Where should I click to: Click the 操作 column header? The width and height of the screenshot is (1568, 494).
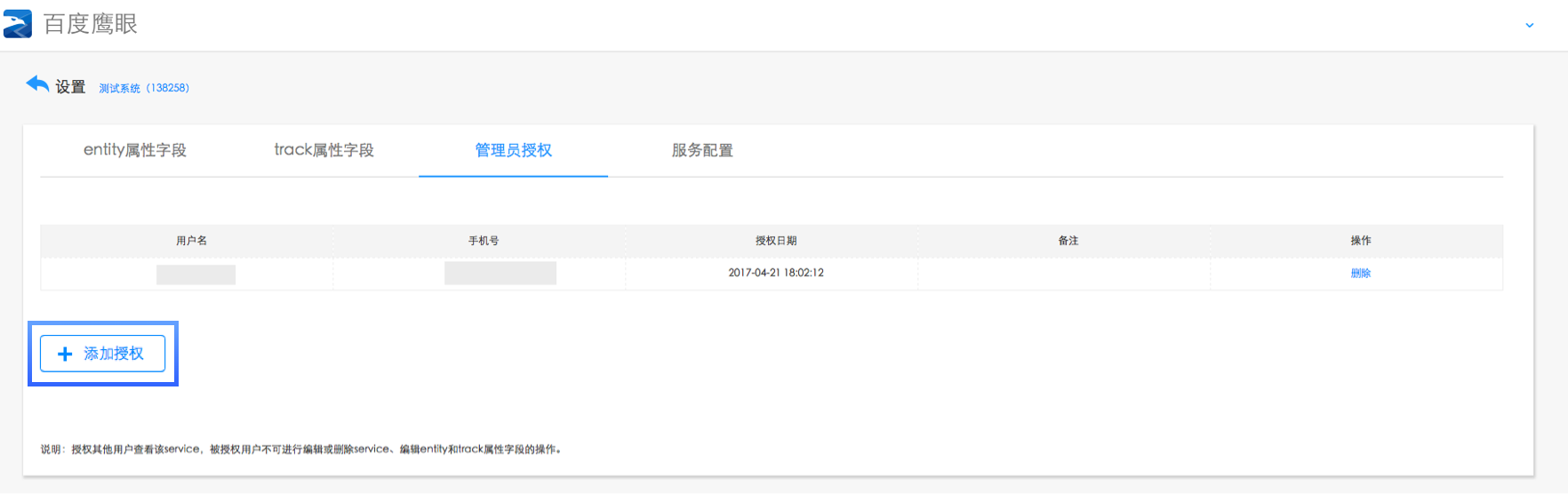(1360, 241)
